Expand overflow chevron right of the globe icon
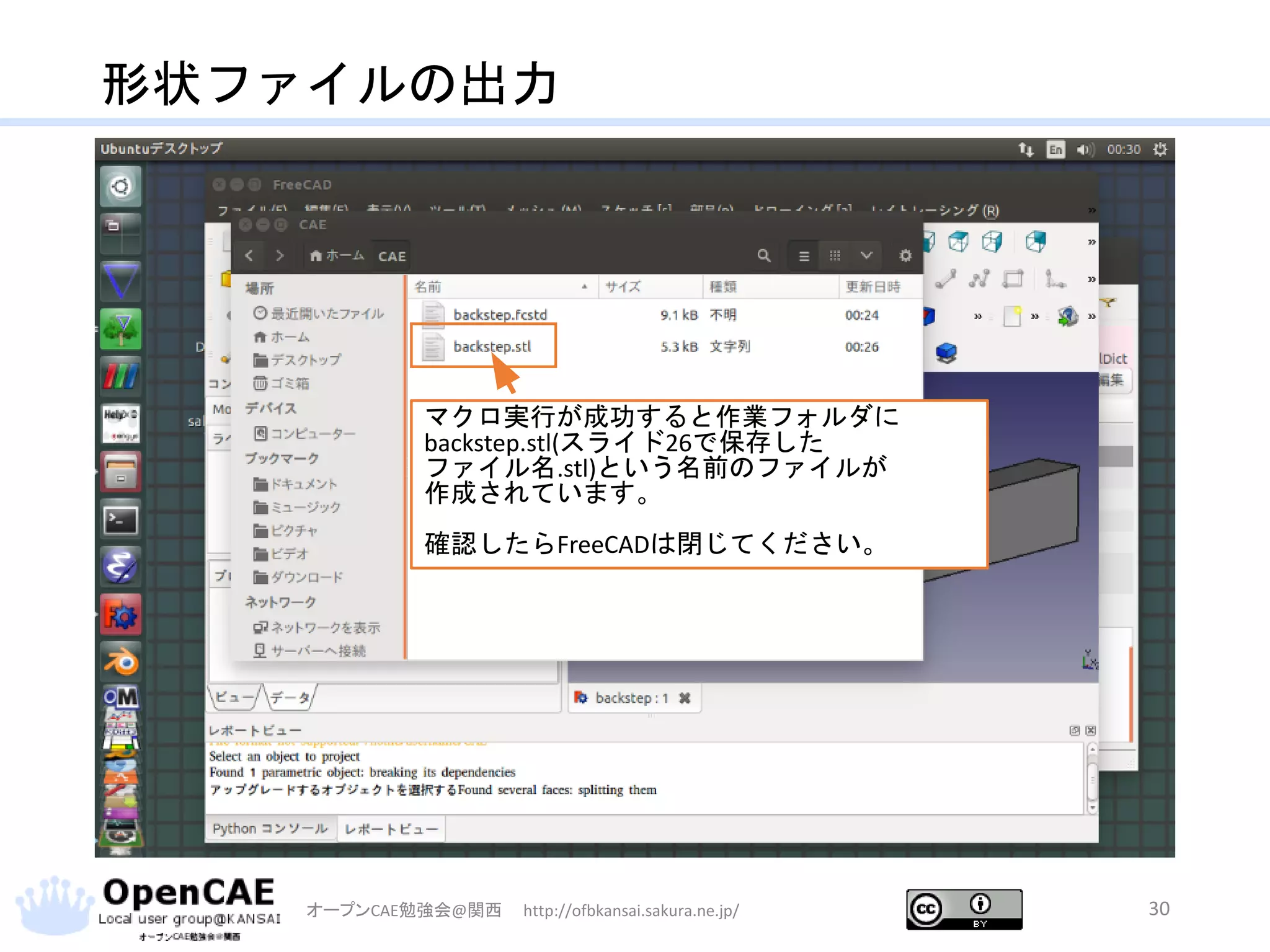The height and width of the screenshot is (952, 1270). click(x=1091, y=317)
